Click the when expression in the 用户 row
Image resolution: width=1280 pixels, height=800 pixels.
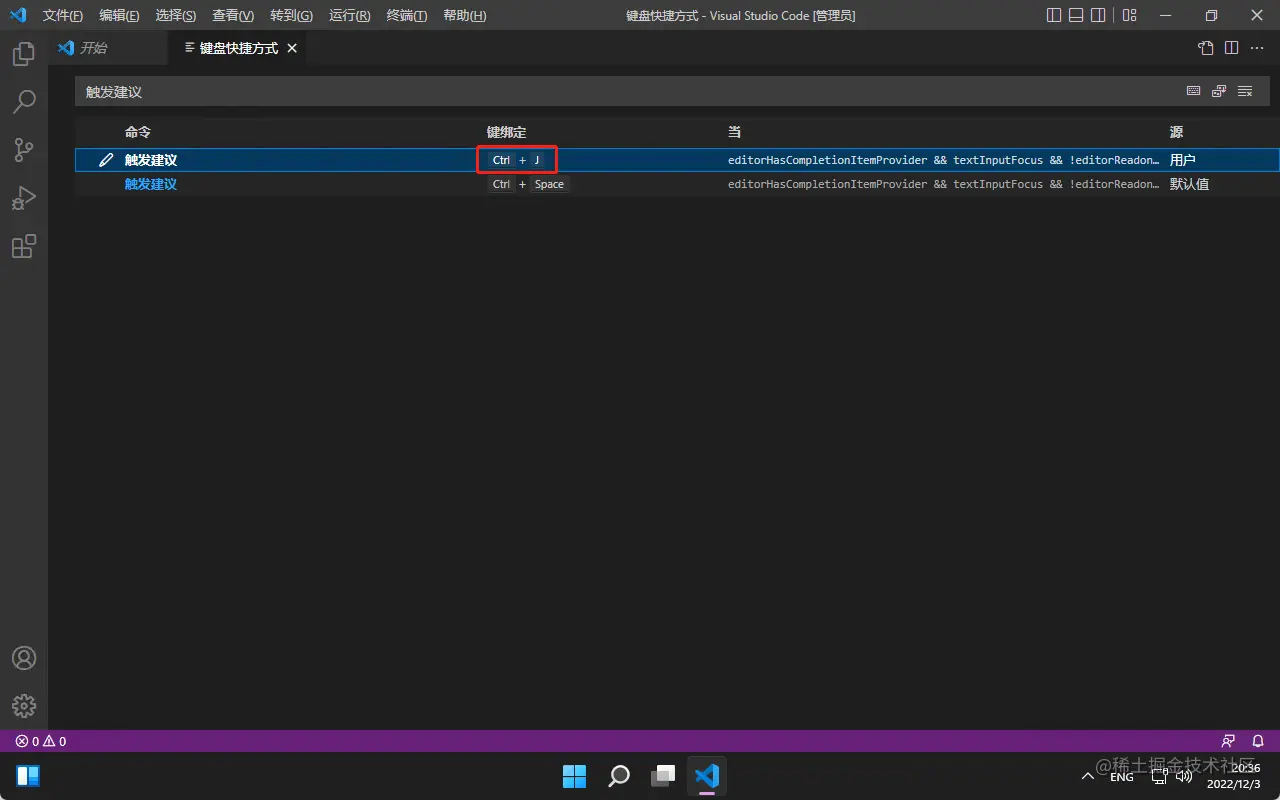tap(944, 160)
